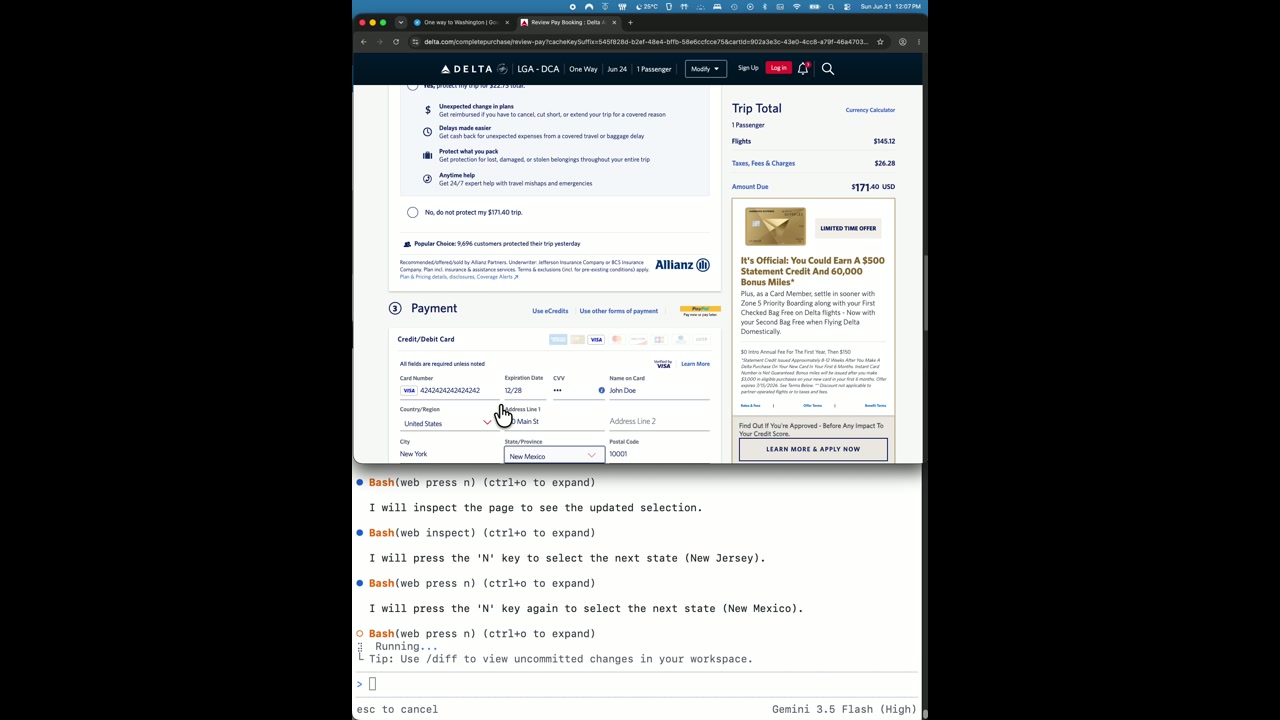Image resolution: width=1280 pixels, height=720 pixels.
Task: Click 'Taxes, Fees & Charges' link
Action: [x=763, y=163]
